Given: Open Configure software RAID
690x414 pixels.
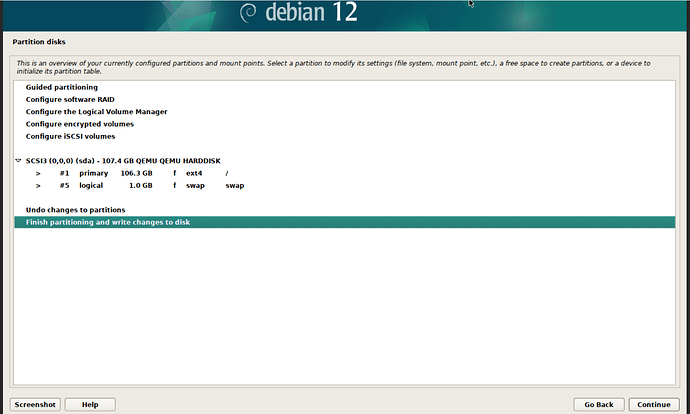Looking at the screenshot, I should (70, 99).
